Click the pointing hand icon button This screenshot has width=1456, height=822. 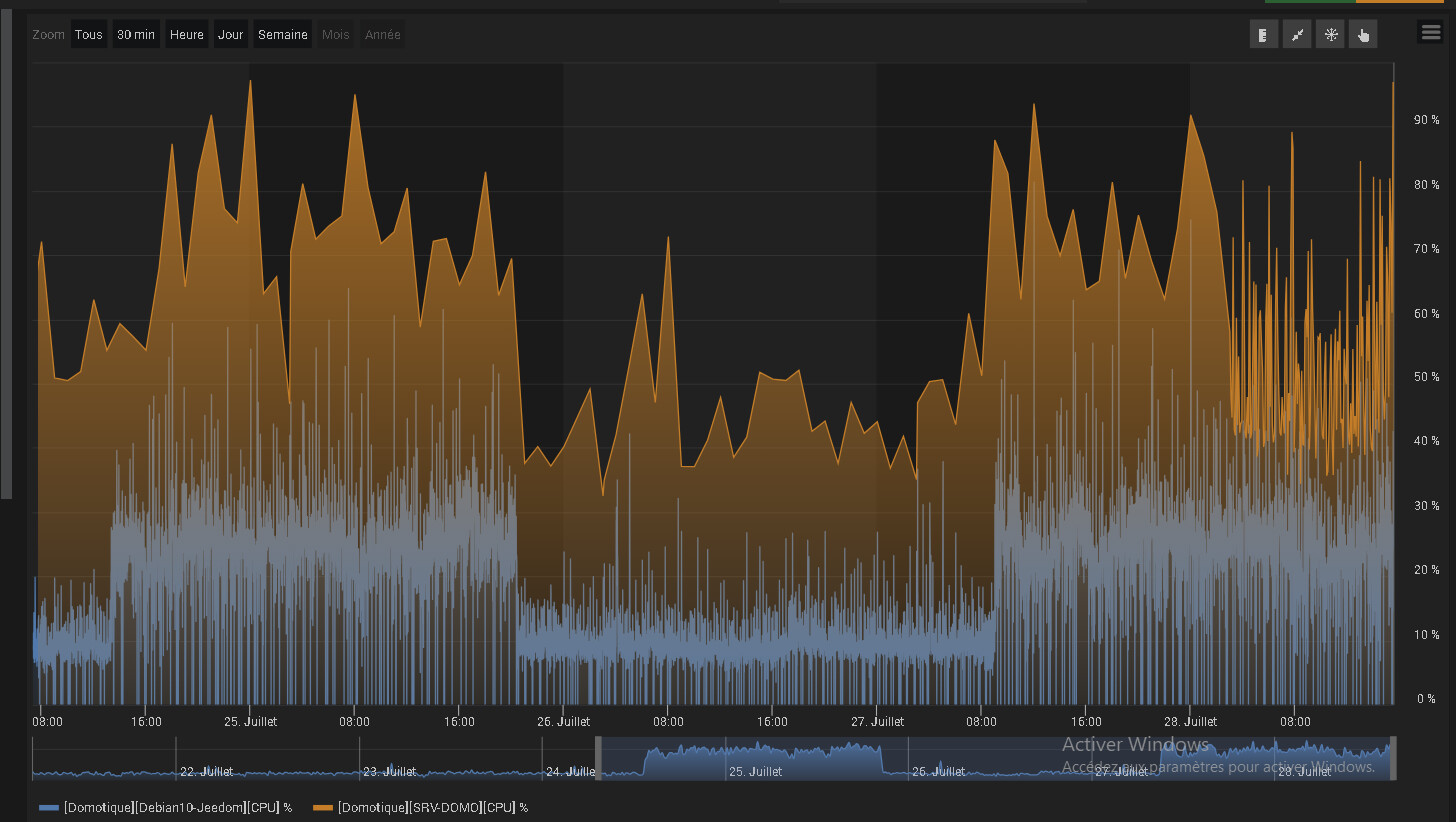1363,35
